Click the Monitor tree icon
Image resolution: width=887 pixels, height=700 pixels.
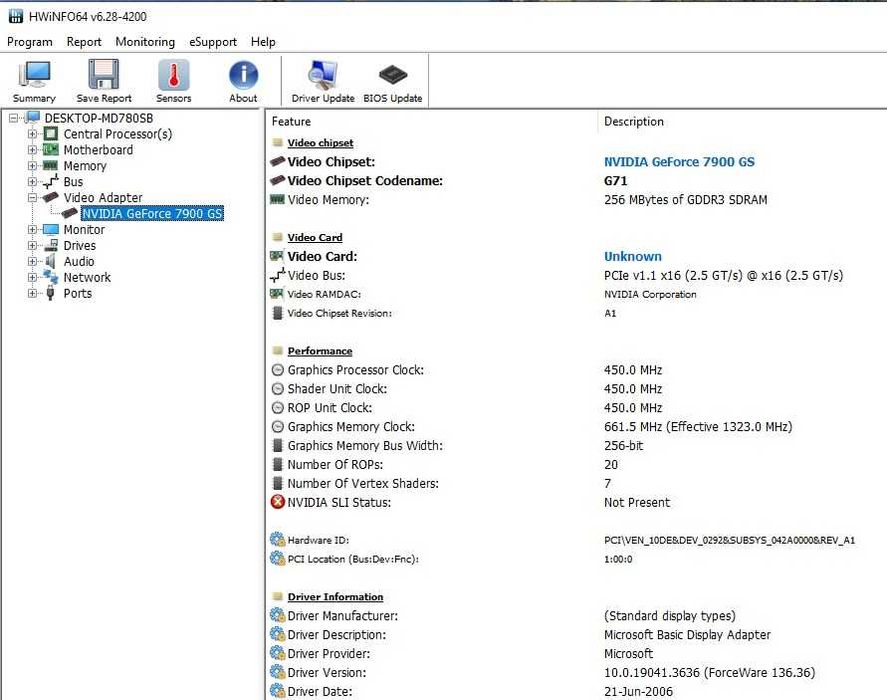(51, 230)
